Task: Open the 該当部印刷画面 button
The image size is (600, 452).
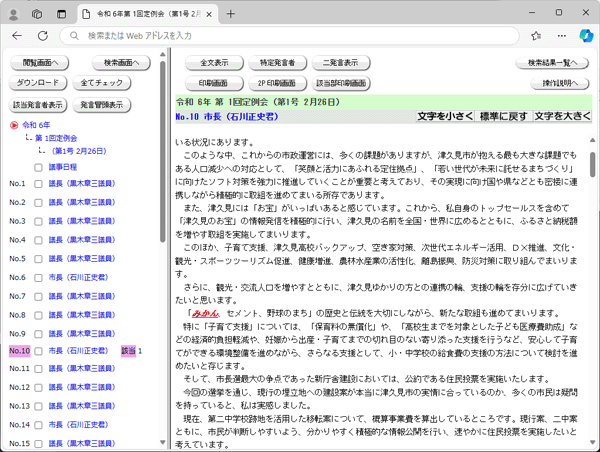Action: (341, 83)
